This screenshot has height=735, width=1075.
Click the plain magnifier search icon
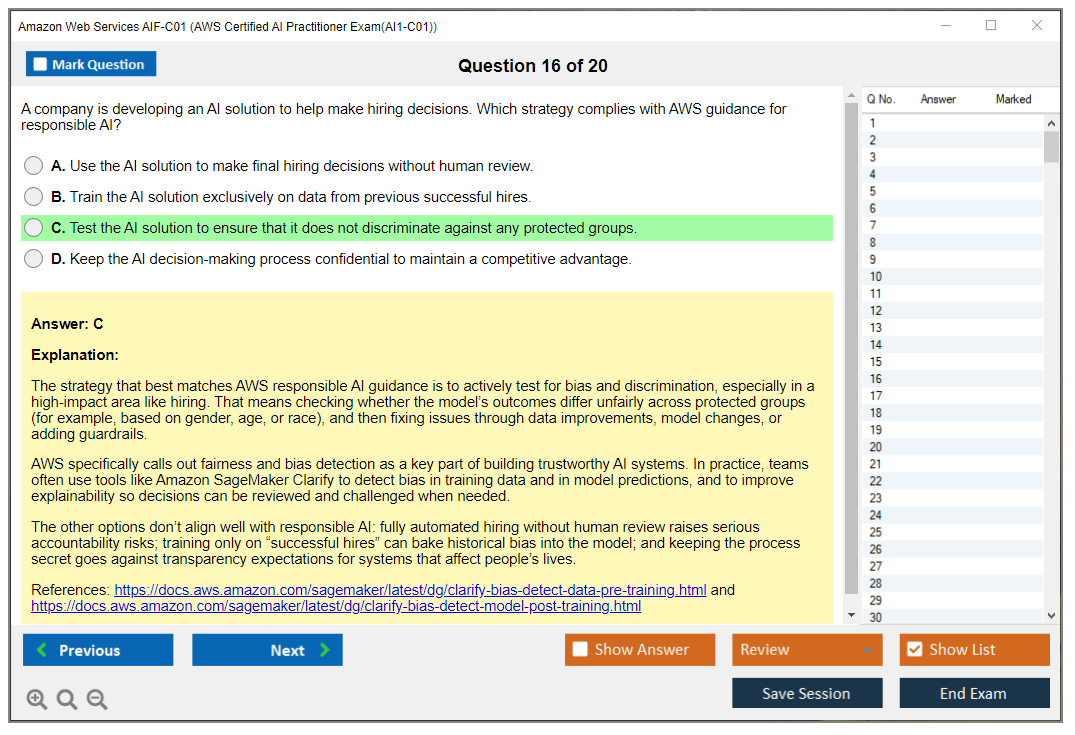pyautogui.click(x=67, y=699)
